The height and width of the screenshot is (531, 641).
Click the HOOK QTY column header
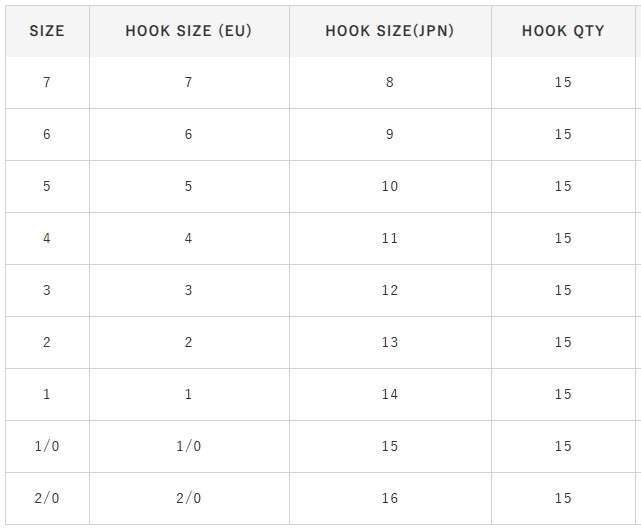click(x=563, y=31)
